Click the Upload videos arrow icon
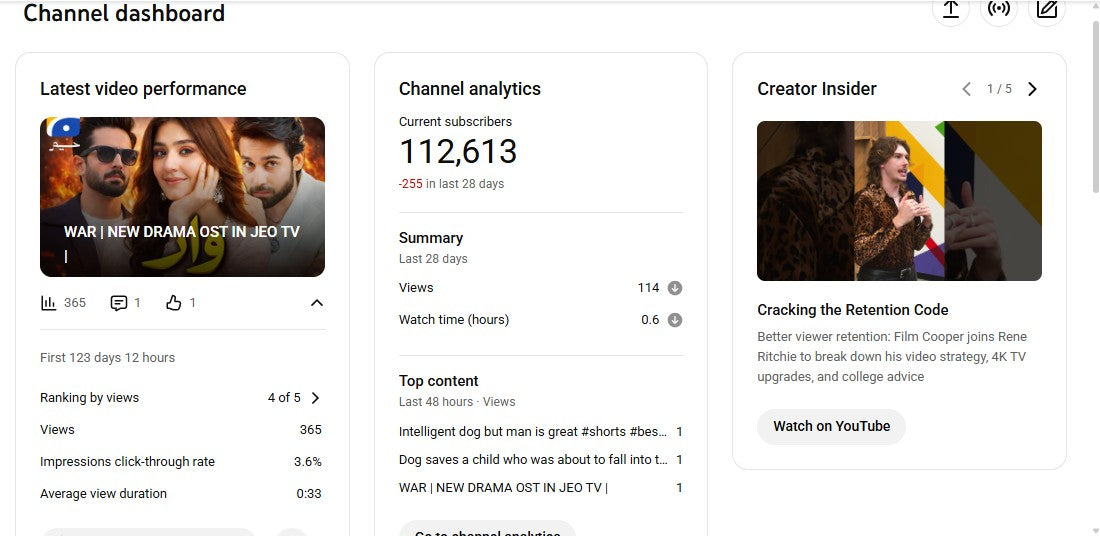 [950, 9]
